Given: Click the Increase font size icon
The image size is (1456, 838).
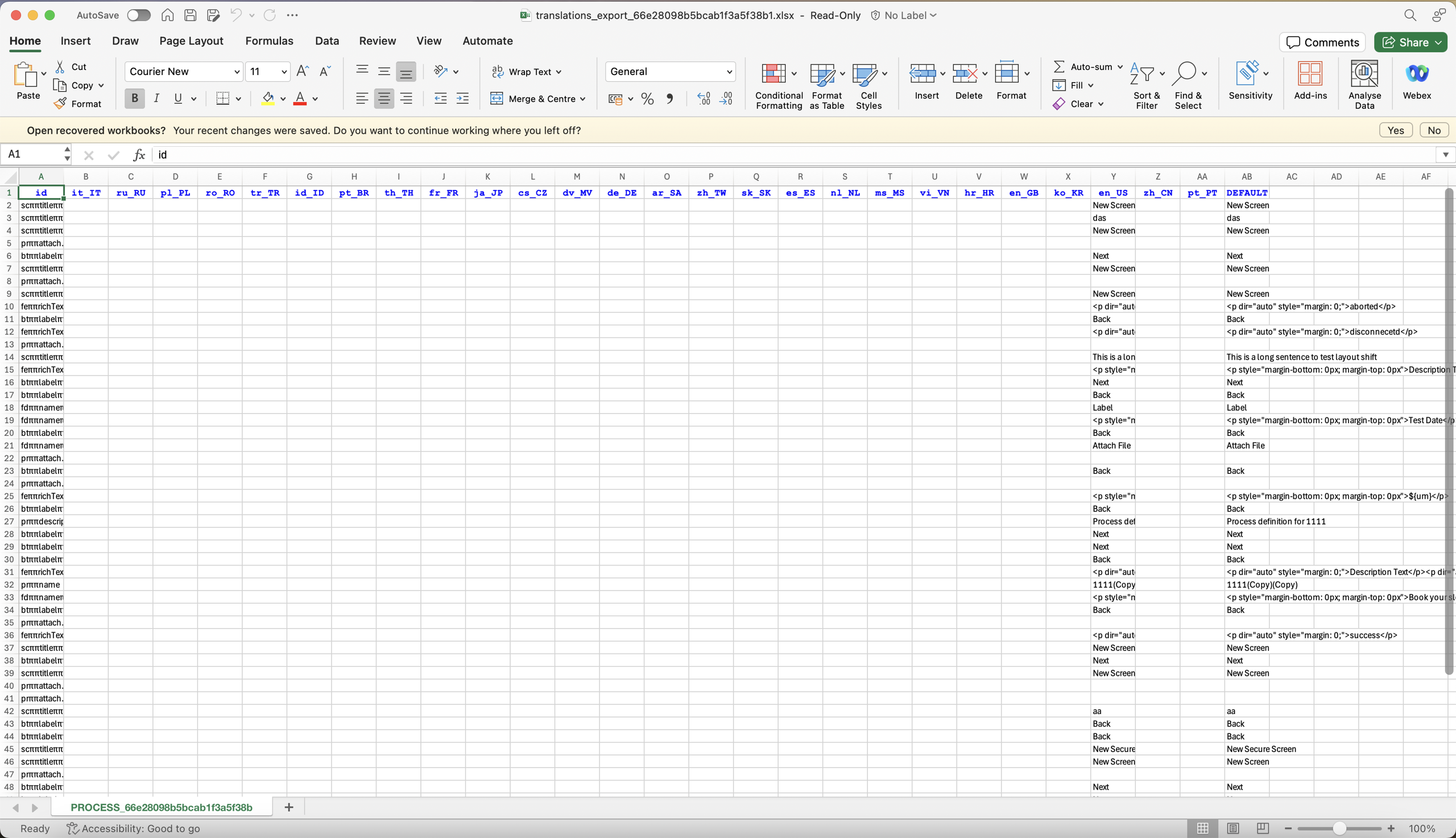Looking at the screenshot, I should click(x=303, y=71).
